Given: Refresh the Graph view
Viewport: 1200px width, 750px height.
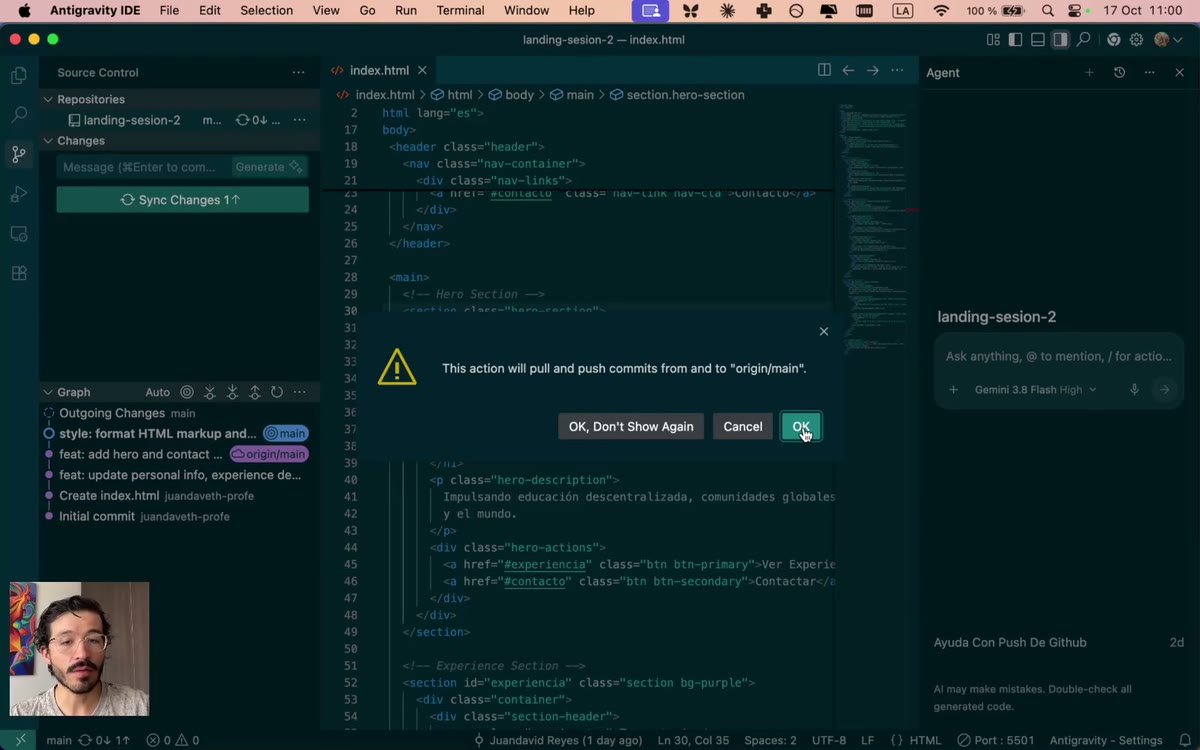Looking at the screenshot, I should (x=276, y=392).
